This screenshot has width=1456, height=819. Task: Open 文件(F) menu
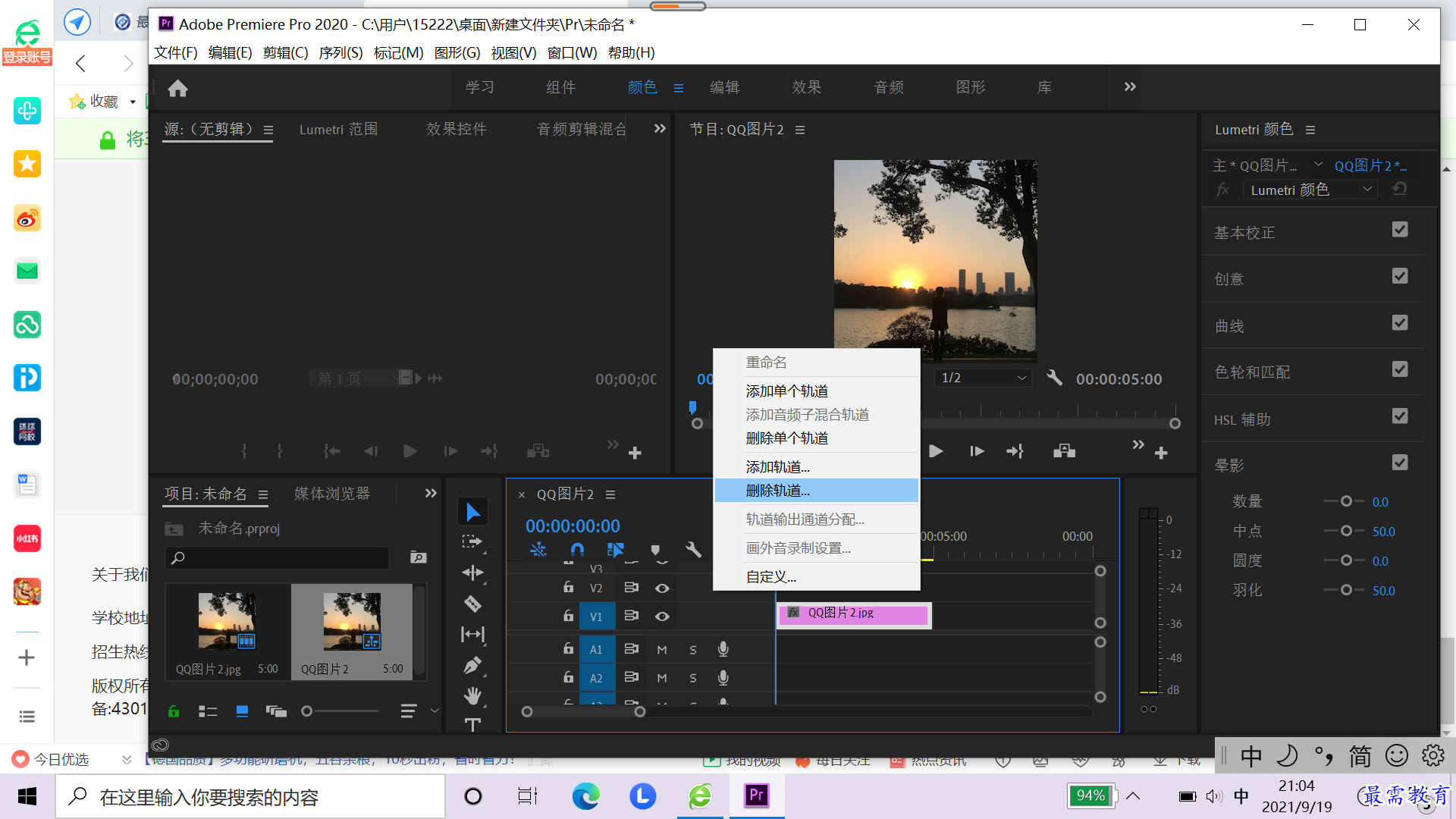176,52
